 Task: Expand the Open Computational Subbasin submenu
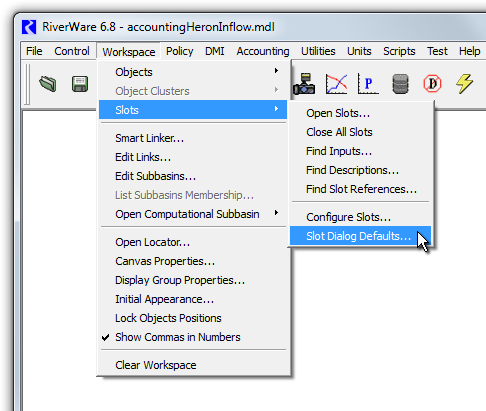point(193,214)
